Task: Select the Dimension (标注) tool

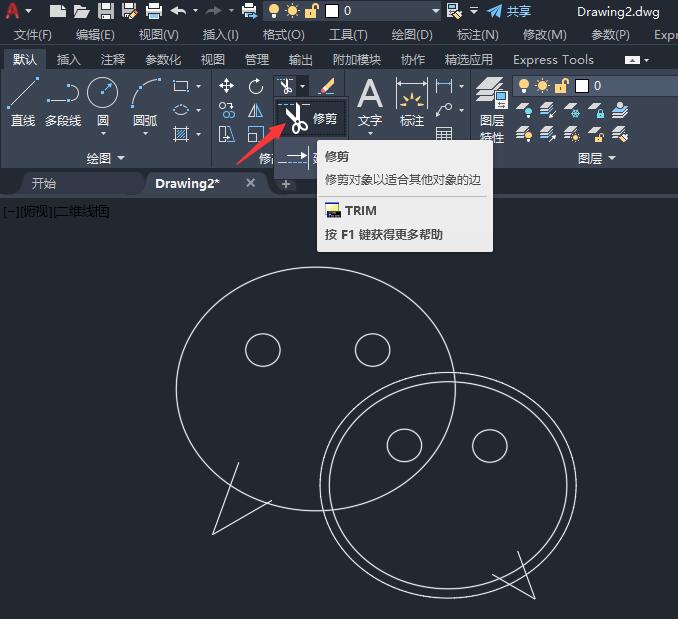Action: 412,102
